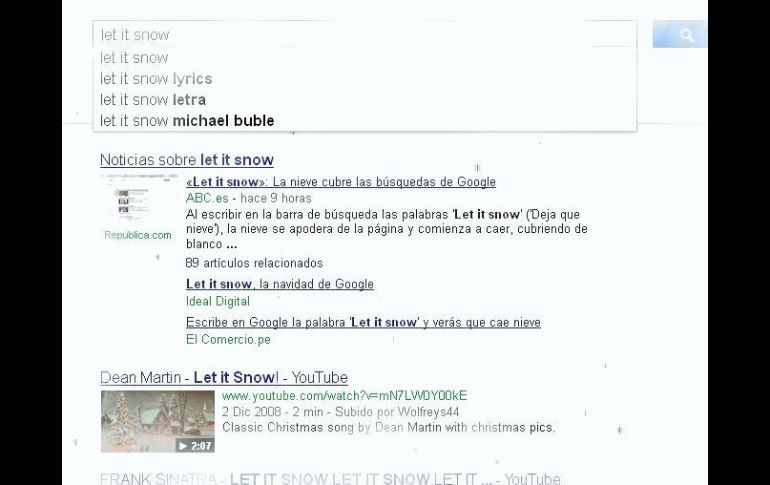
Task: Select 'let it snow michael buble' suggestion
Action: (x=187, y=121)
